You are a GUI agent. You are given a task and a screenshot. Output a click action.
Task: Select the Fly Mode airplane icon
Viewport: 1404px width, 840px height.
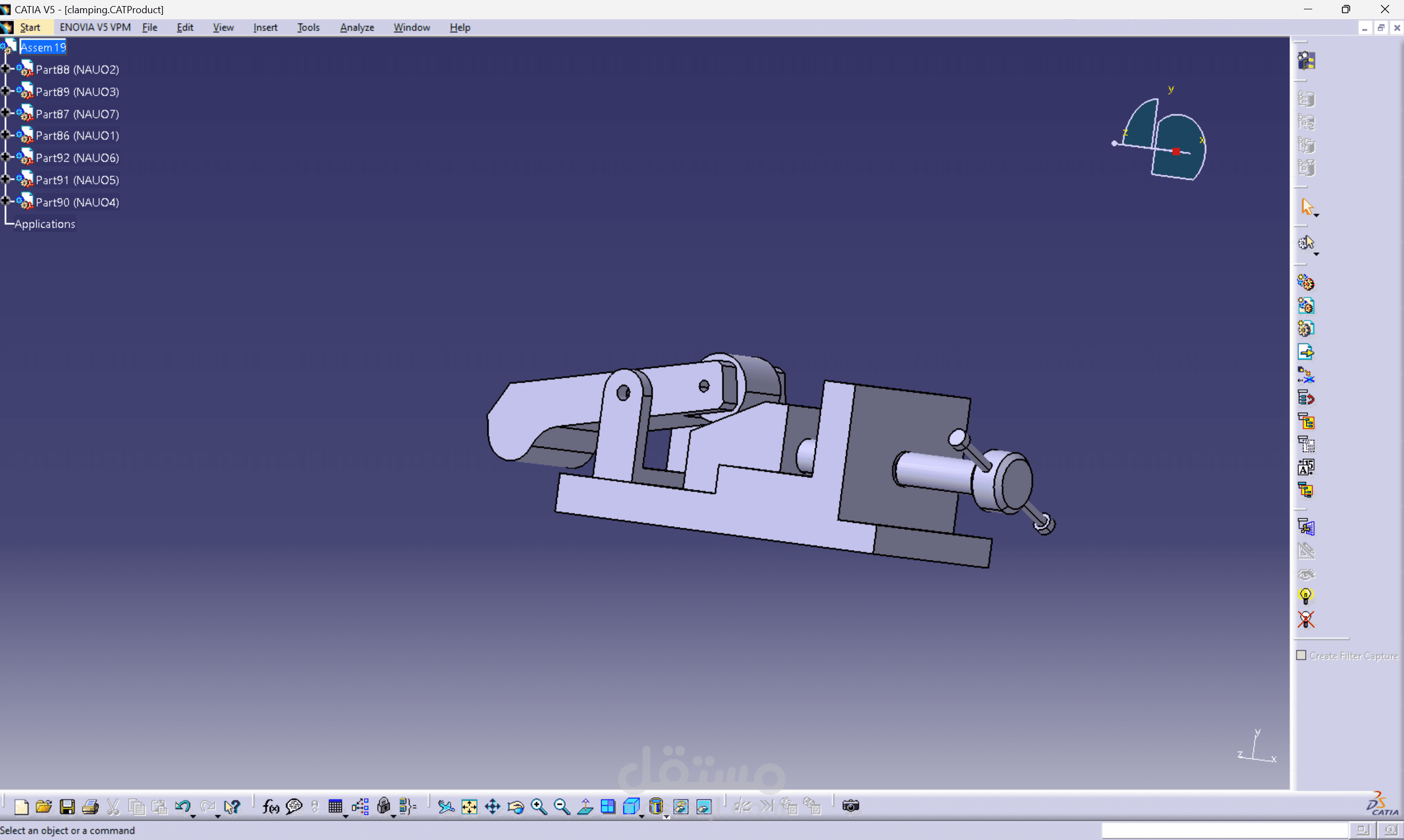point(446,806)
